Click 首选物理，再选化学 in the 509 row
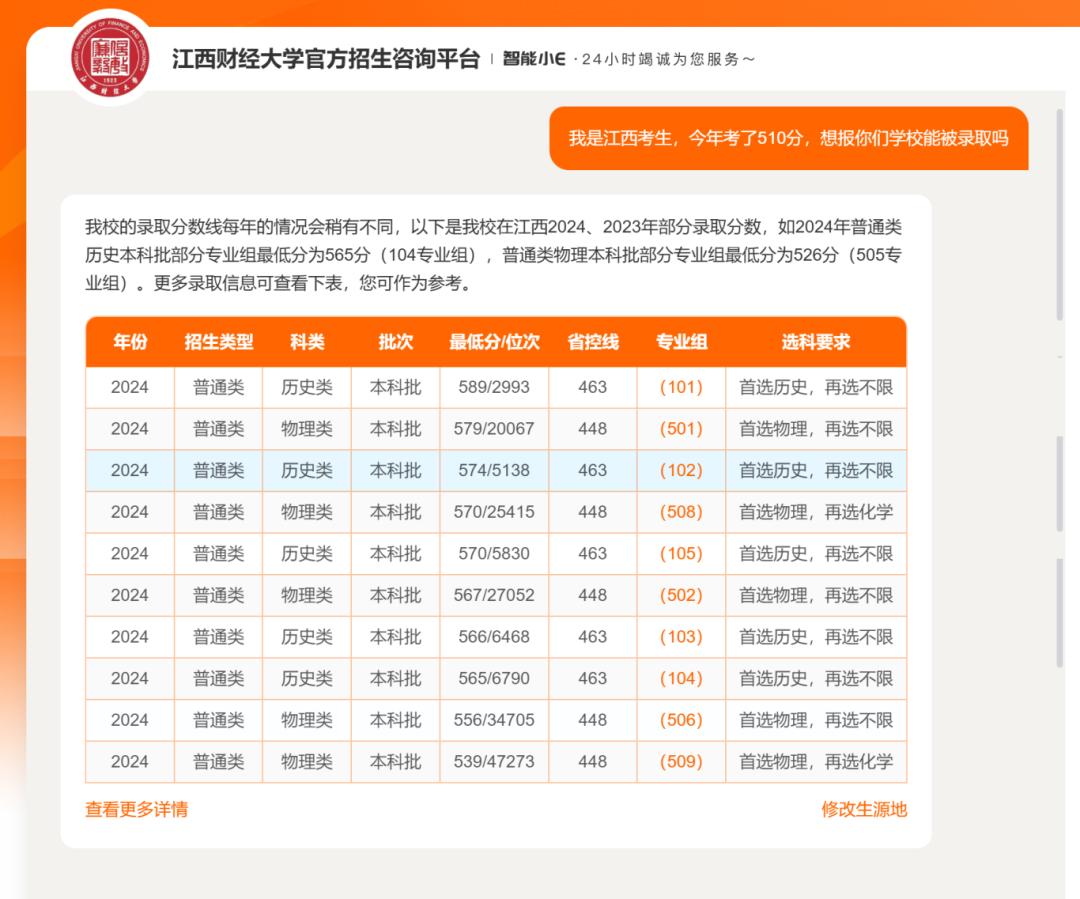The image size is (1080, 899). (816, 762)
